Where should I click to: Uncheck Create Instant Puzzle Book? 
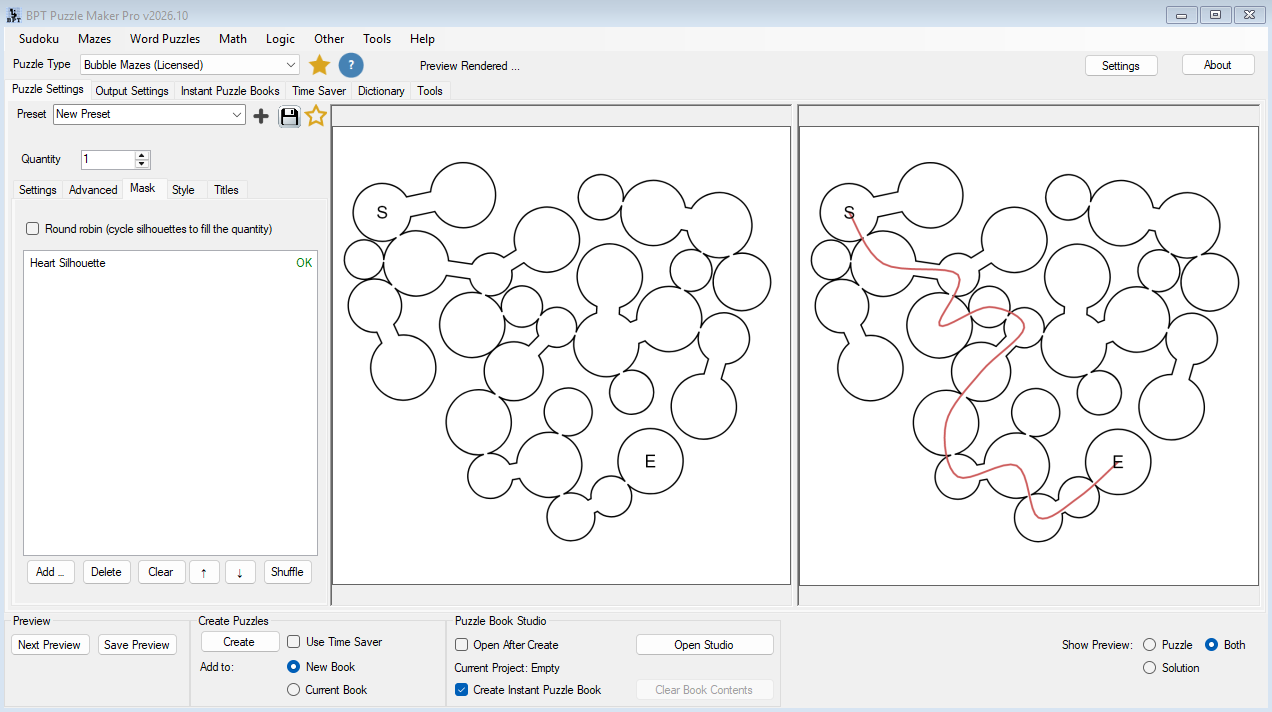coord(462,690)
